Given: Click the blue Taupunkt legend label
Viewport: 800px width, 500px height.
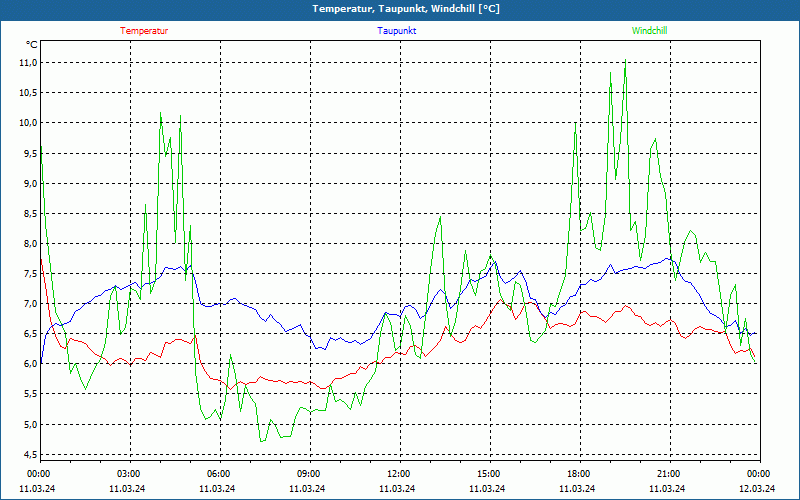Looking at the screenshot, I should click(397, 31).
